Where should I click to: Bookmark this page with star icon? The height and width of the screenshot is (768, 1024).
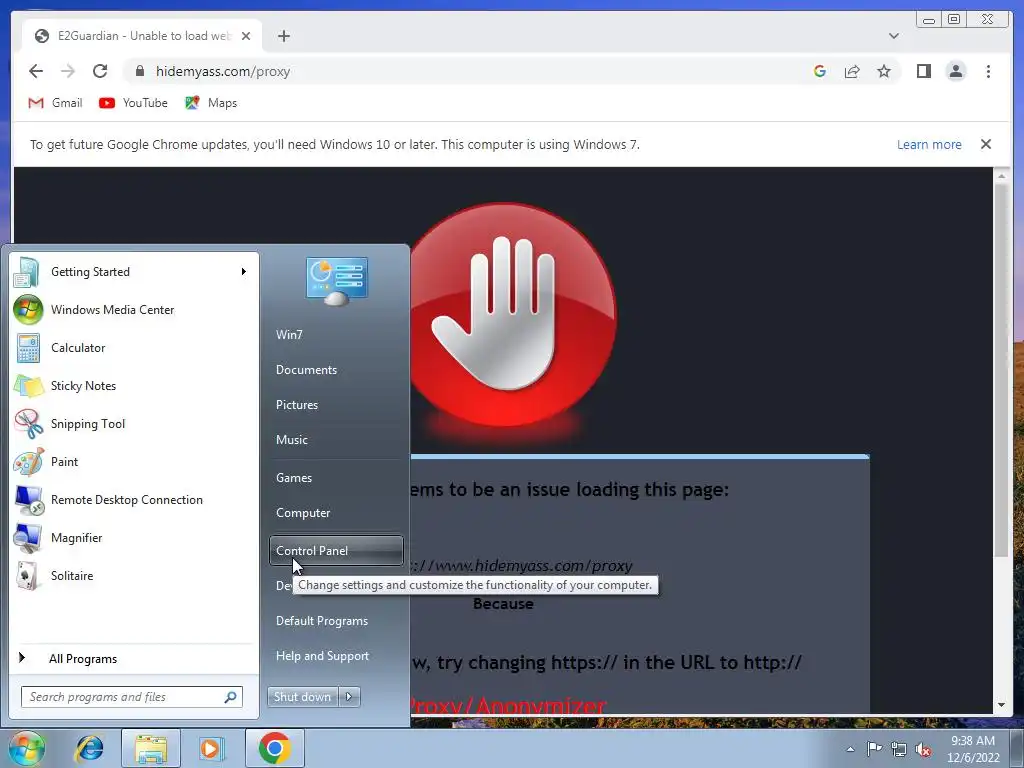(884, 71)
